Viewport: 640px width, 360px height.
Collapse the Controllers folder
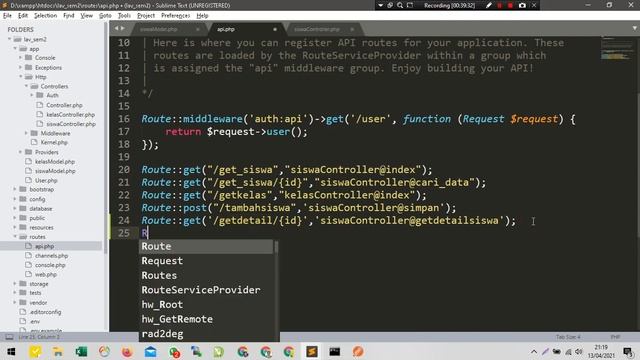pos(26,86)
